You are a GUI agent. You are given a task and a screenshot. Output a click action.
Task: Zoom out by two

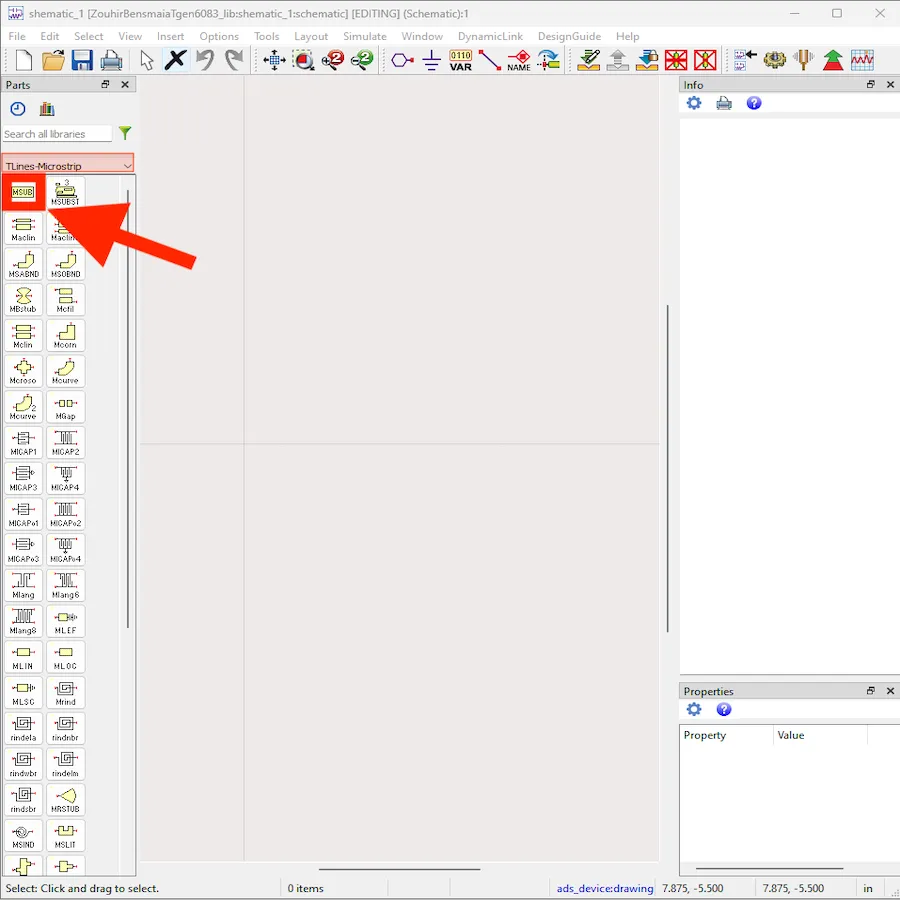pos(362,60)
